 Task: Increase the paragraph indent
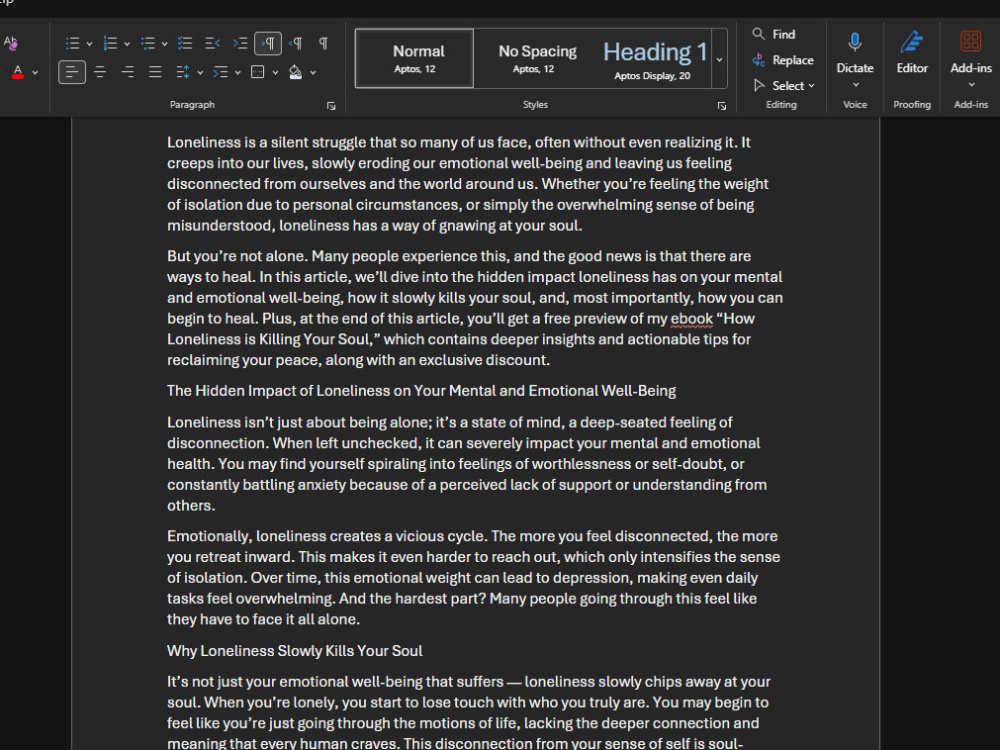coord(240,43)
